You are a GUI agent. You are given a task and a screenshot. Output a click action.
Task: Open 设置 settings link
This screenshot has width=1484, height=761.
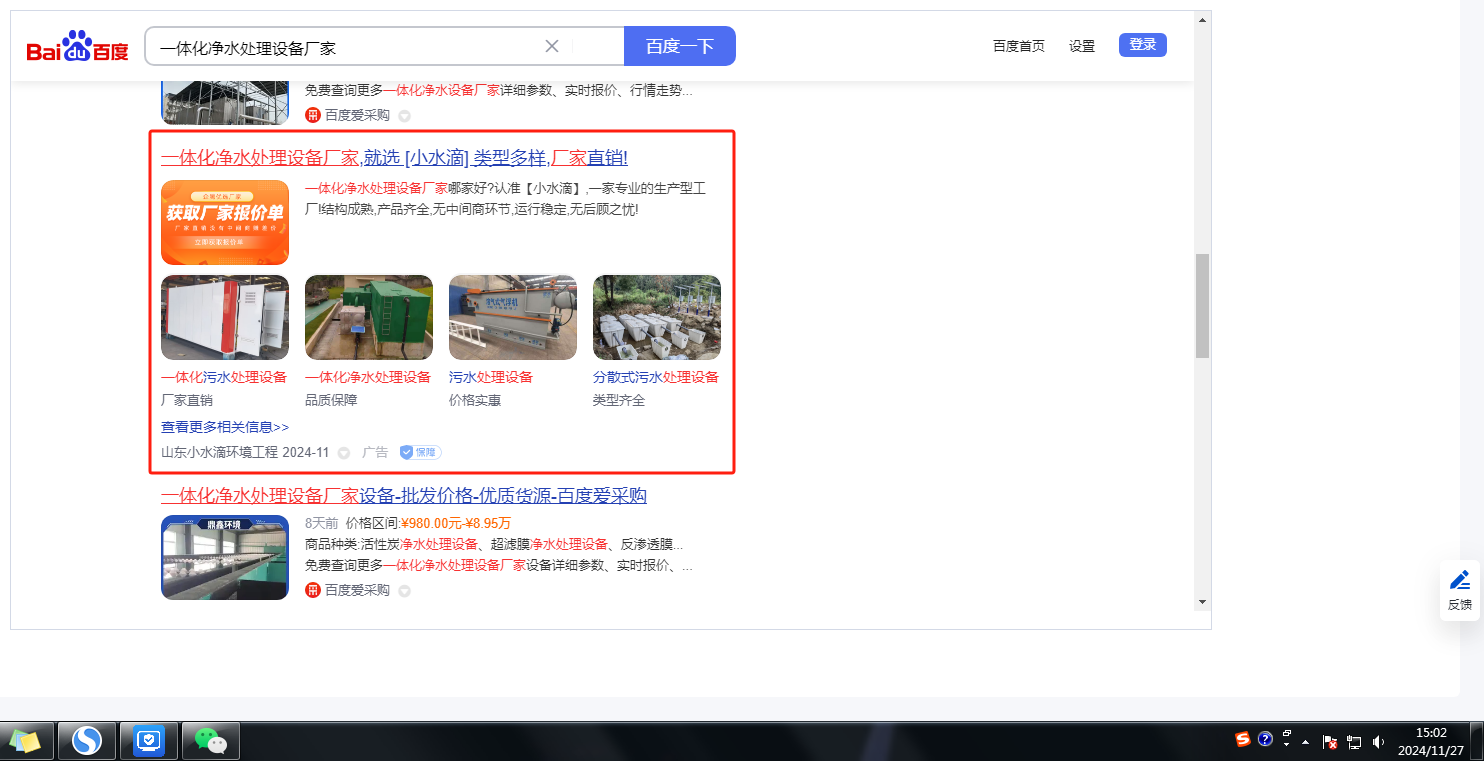[x=1082, y=46]
